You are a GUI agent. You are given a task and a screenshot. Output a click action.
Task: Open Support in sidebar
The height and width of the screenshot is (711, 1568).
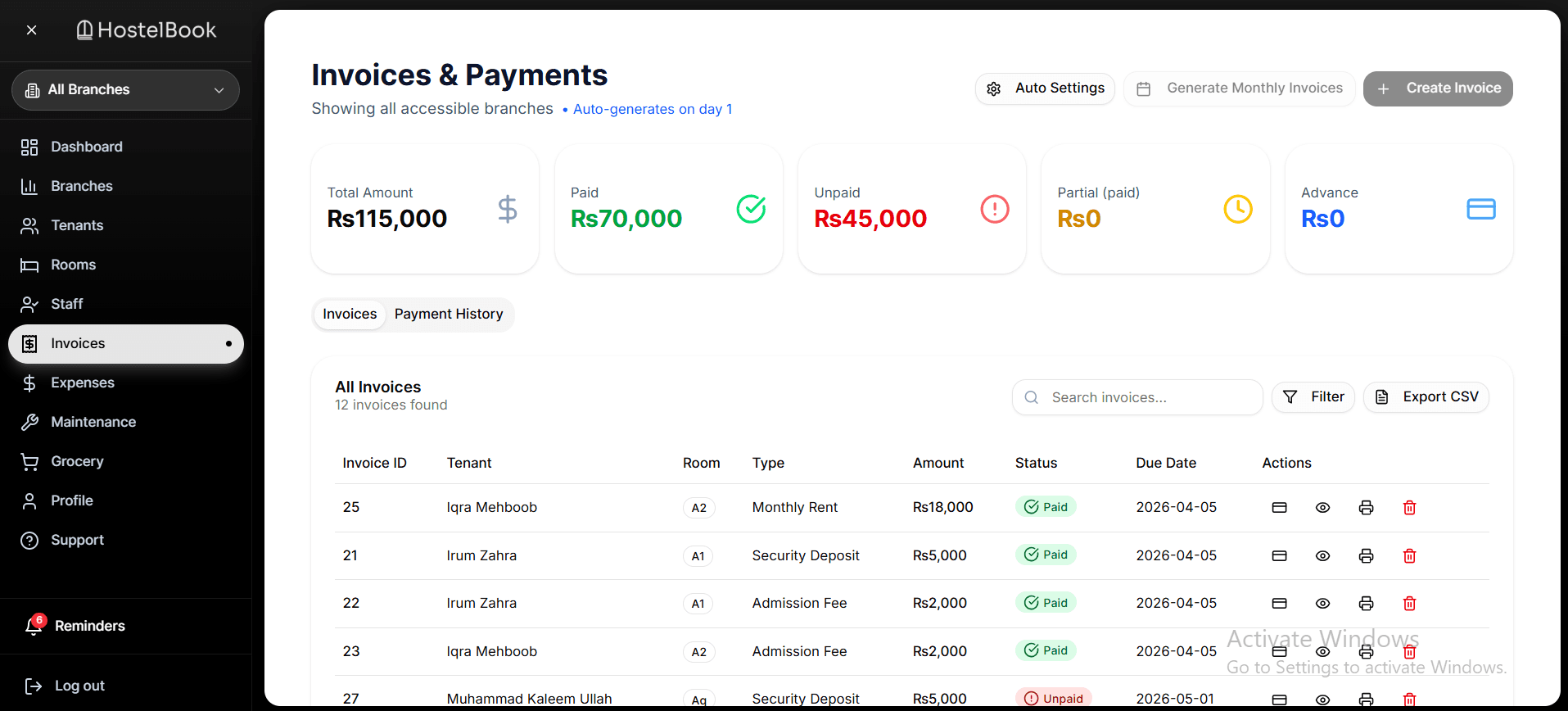coord(125,540)
